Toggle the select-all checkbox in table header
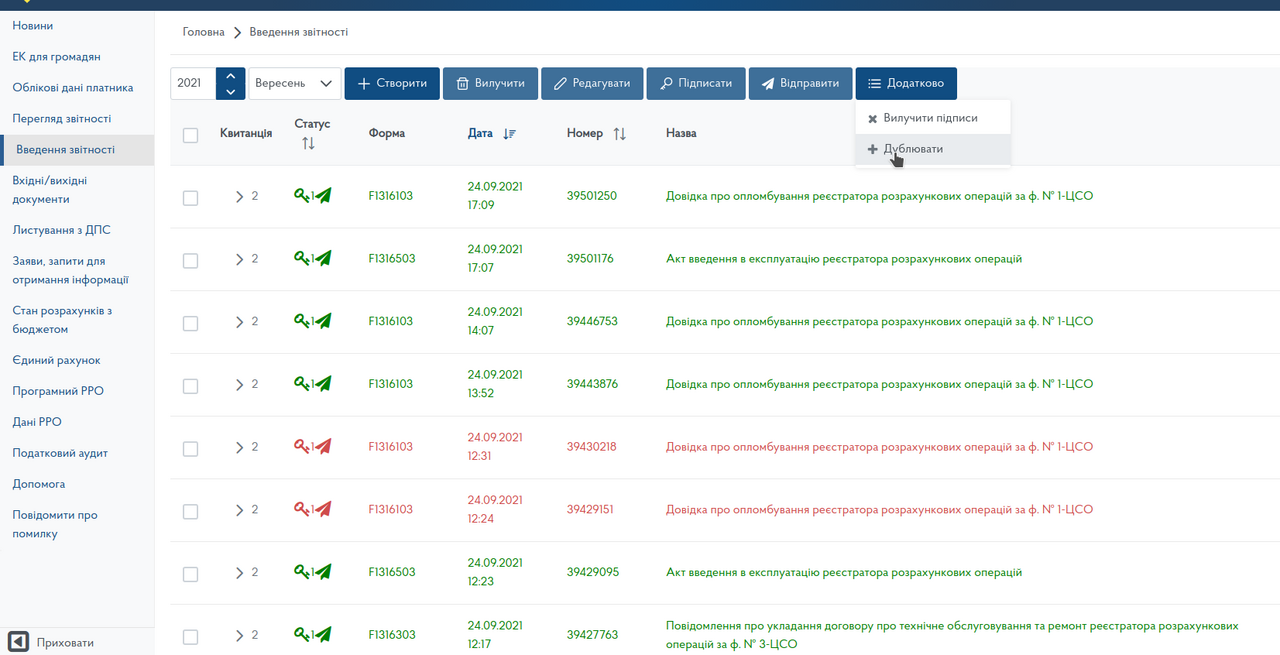 point(190,135)
